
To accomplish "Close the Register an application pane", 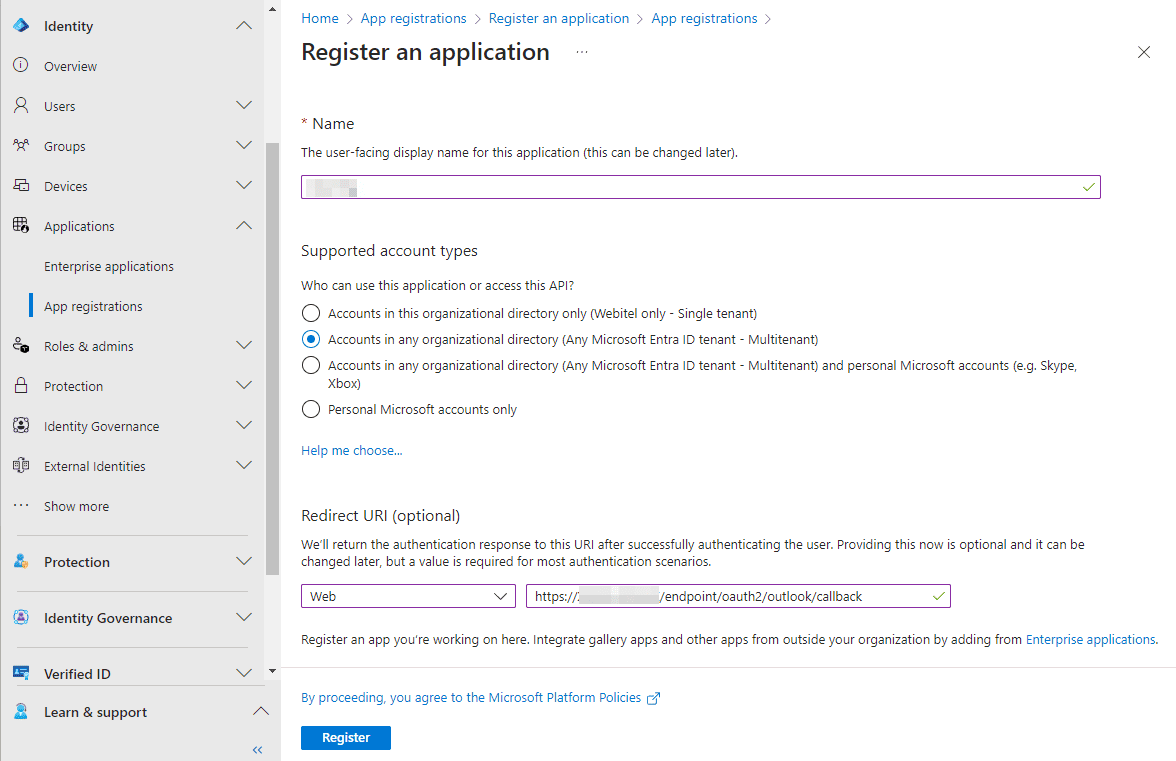I will pos(1144,52).
